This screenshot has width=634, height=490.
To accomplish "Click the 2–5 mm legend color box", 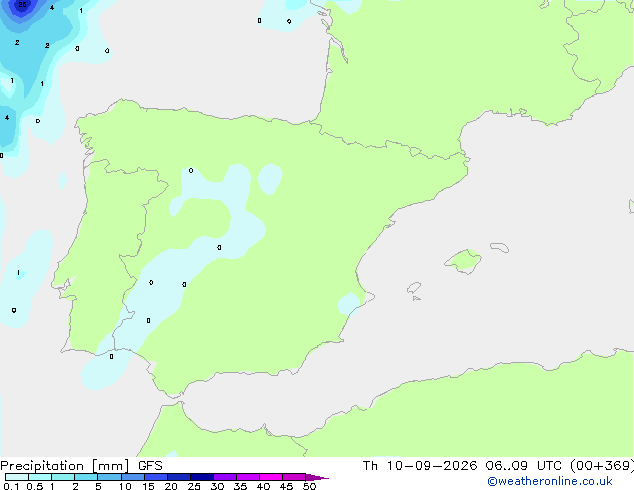I will (86, 477).
